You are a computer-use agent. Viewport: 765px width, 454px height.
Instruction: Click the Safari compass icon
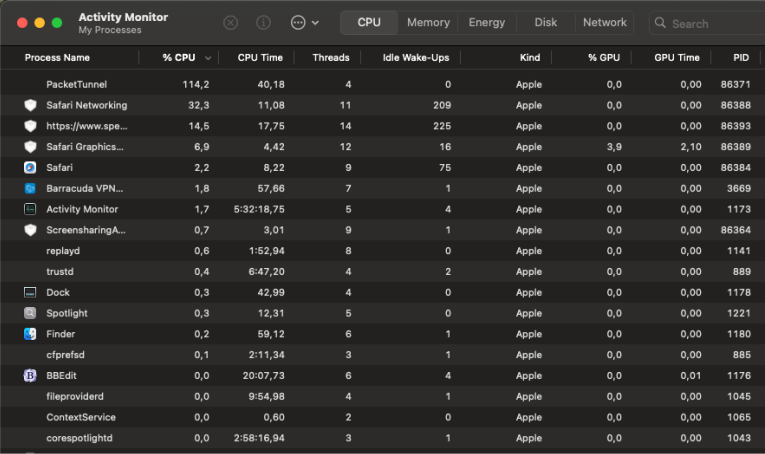pos(30,167)
